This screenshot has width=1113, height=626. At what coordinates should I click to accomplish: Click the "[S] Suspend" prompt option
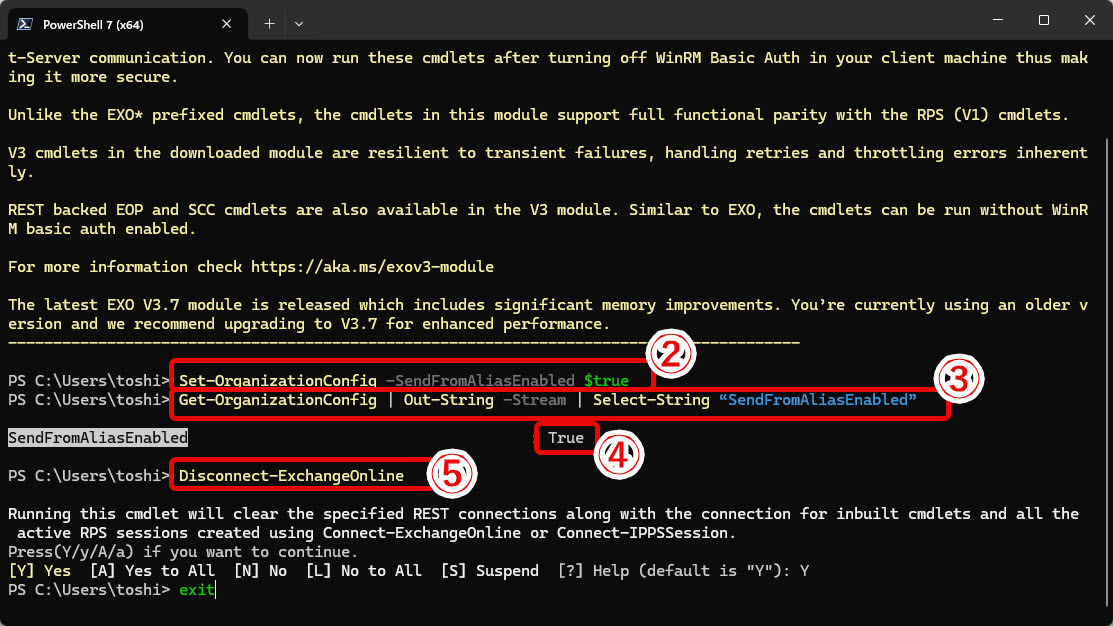[x=489, y=571]
